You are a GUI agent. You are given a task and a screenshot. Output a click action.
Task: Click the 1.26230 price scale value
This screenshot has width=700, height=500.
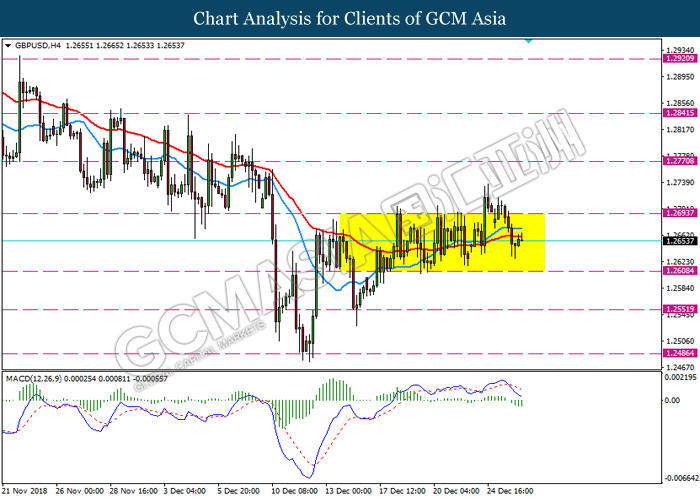tap(680, 262)
